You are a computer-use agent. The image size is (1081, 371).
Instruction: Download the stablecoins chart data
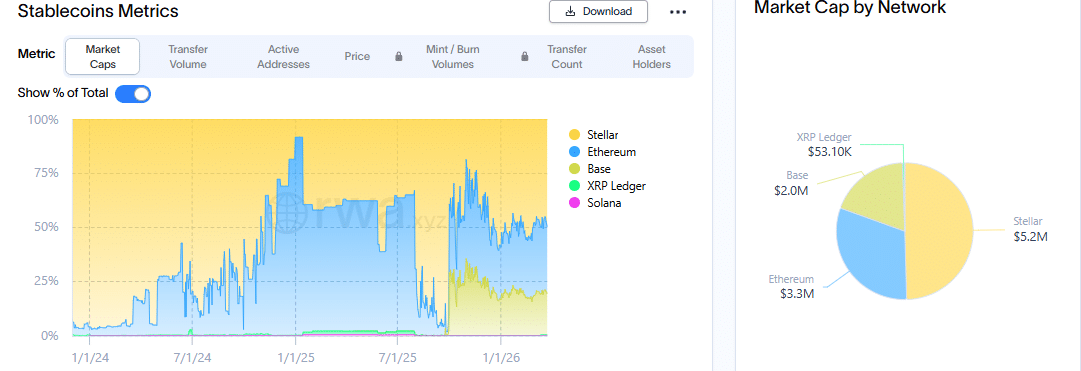coord(598,12)
